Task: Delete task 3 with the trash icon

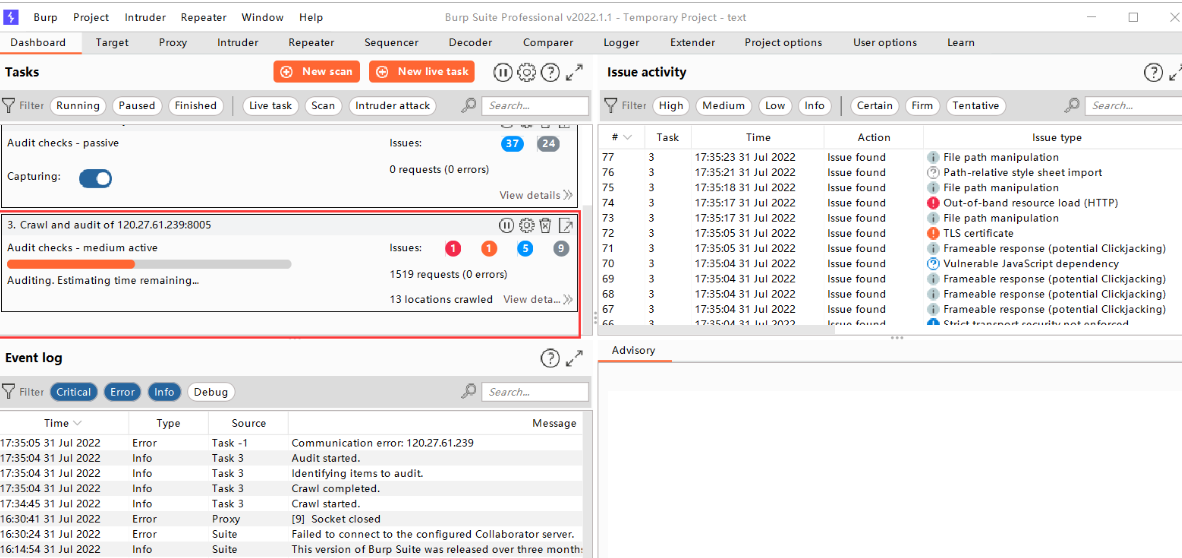Action: 546,225
